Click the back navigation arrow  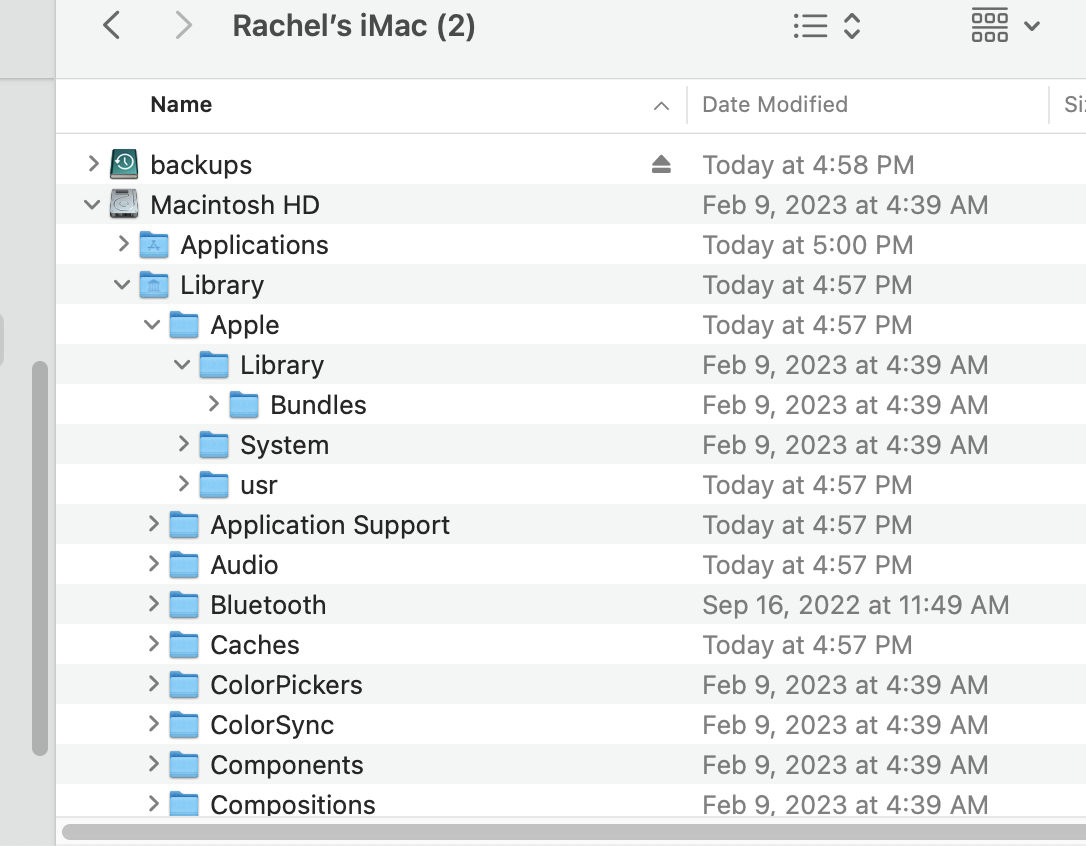[x=112, y=26]
